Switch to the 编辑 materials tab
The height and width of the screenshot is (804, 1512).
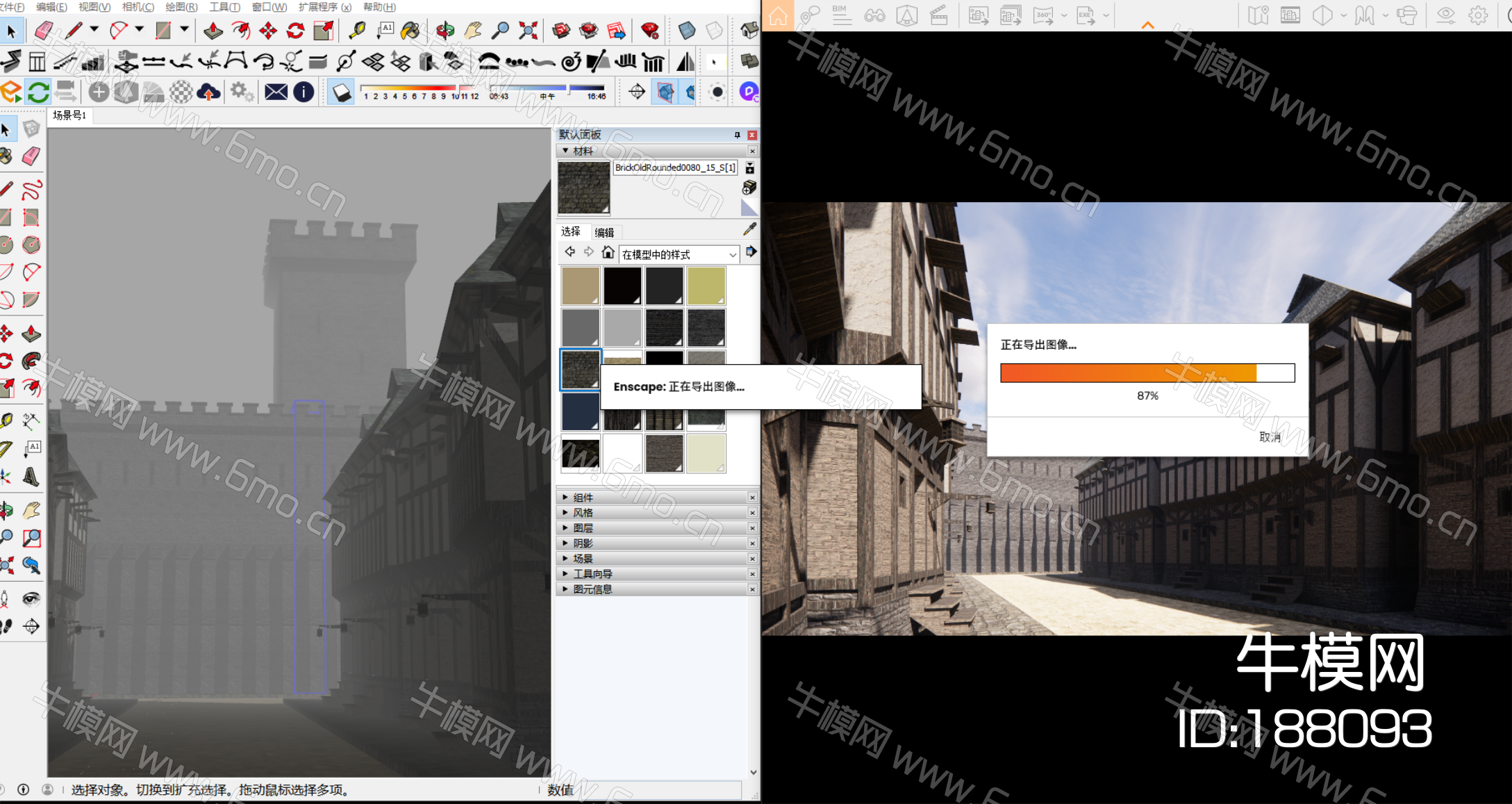pyautogui.click(x=604, y=232)
